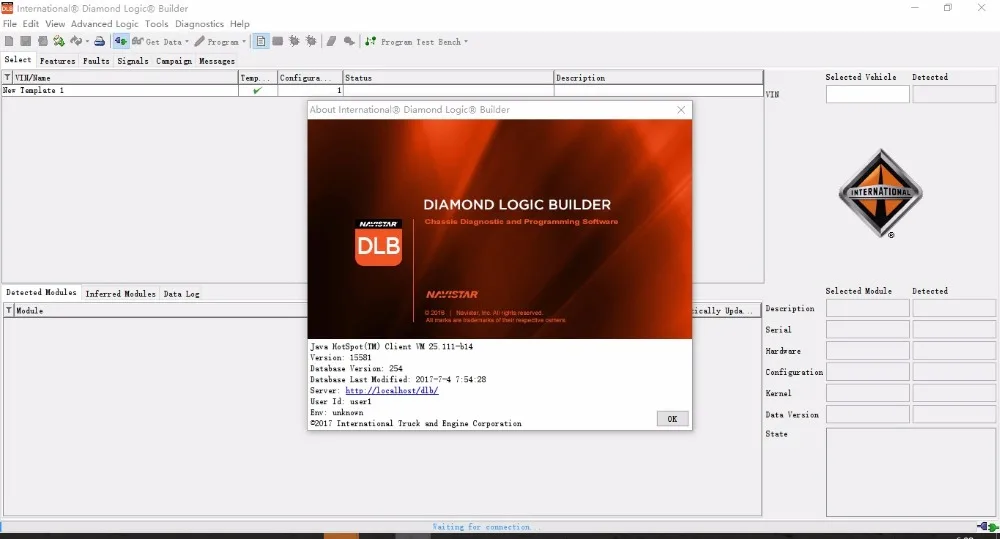Open the File menu
Viewport: 1000px width, 539px height.
[x=10, y=24]
